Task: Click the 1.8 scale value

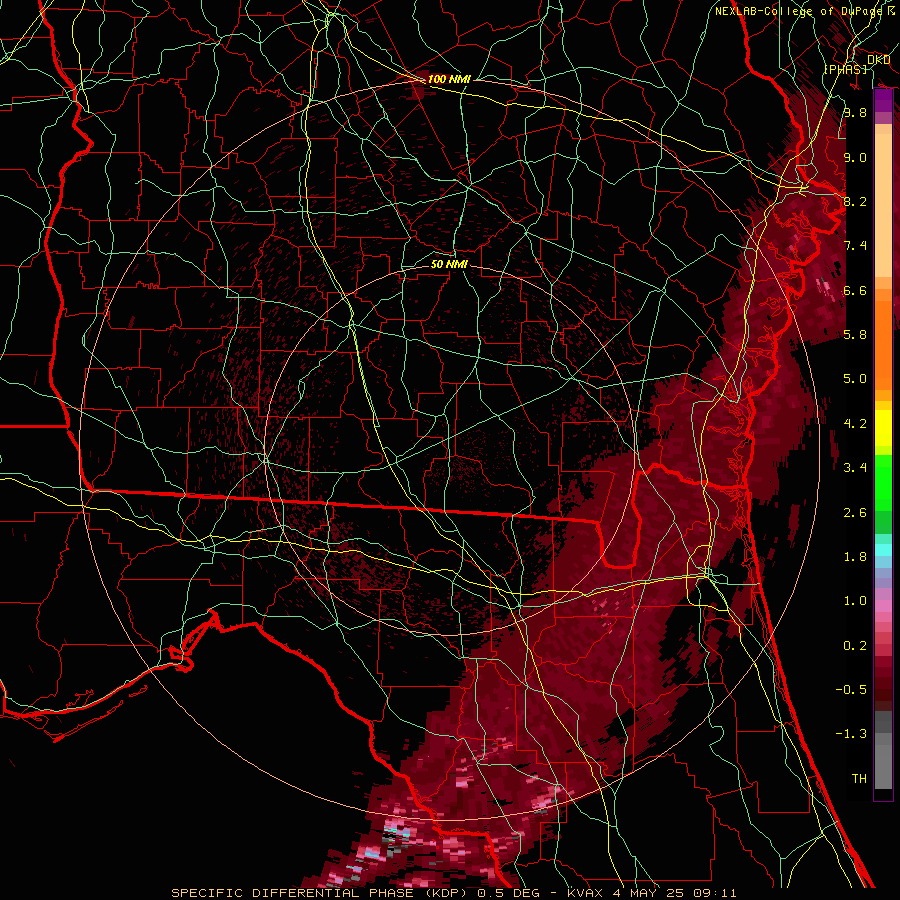Action: 855,557
